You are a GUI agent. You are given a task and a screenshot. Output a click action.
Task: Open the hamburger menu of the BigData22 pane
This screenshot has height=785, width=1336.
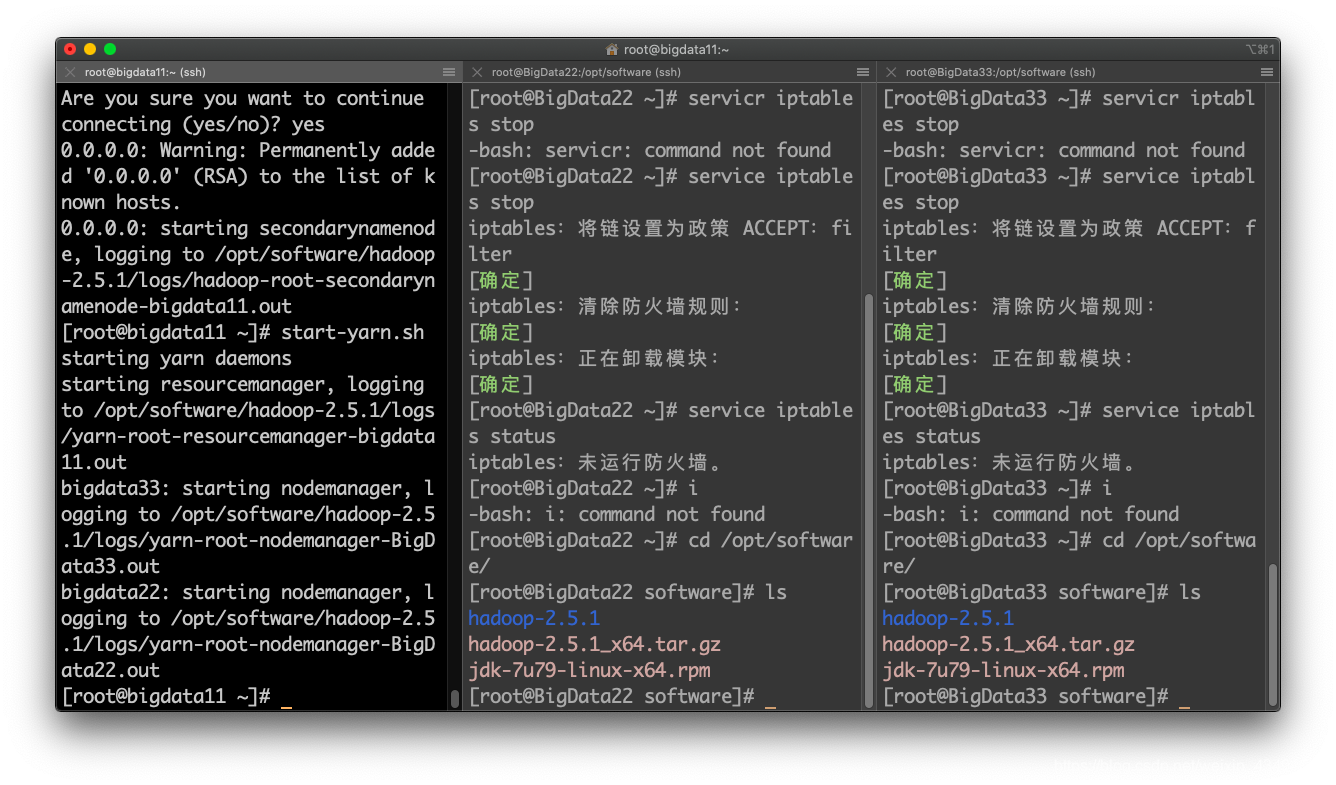pos(863,72)
